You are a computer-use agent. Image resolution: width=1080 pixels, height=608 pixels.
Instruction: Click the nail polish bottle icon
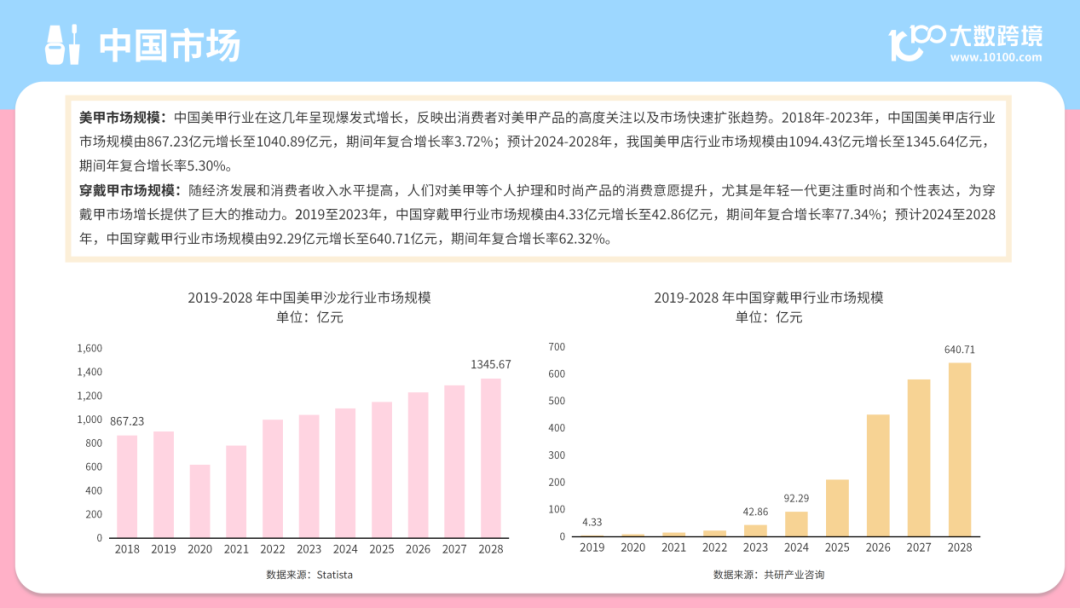pyautogui.click(x=62, y=45)
